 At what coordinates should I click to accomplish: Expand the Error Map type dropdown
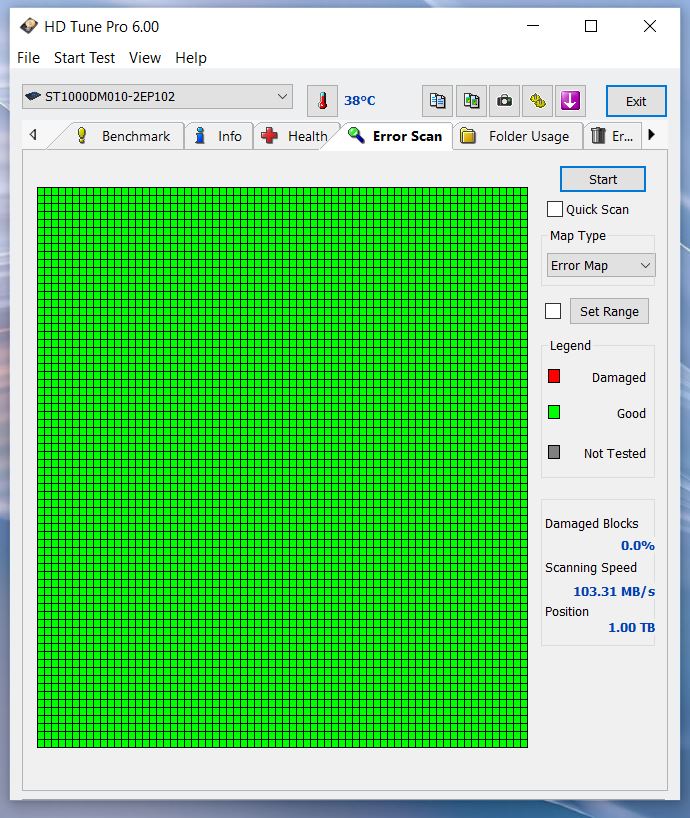click(601, 266)
